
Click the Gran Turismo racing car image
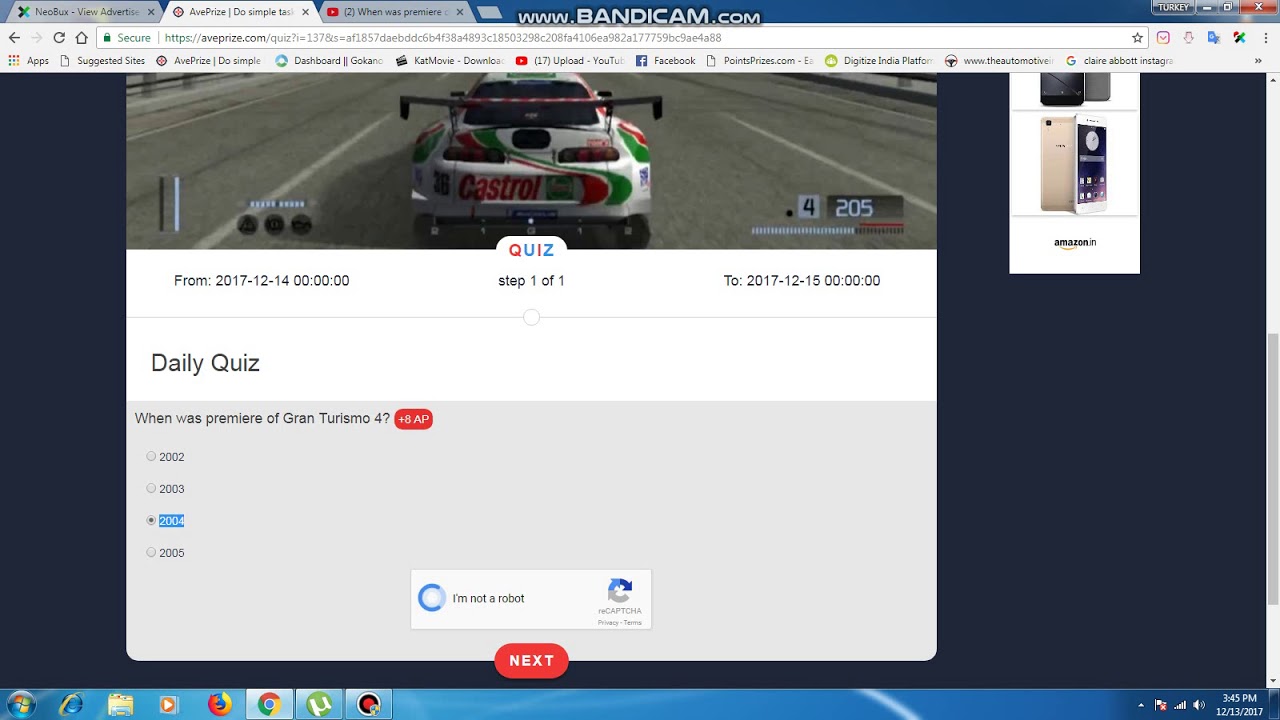tap(531, 160)
